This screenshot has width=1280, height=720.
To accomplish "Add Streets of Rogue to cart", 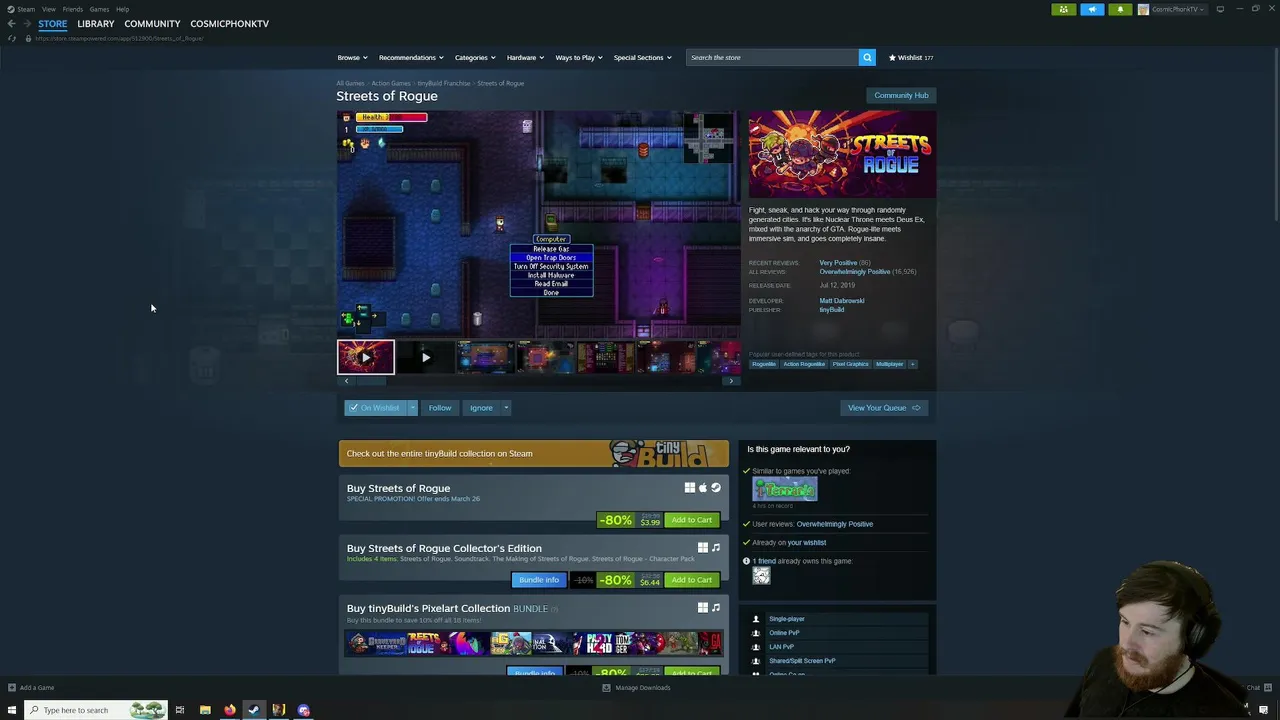I will click(x=692, y=520).
